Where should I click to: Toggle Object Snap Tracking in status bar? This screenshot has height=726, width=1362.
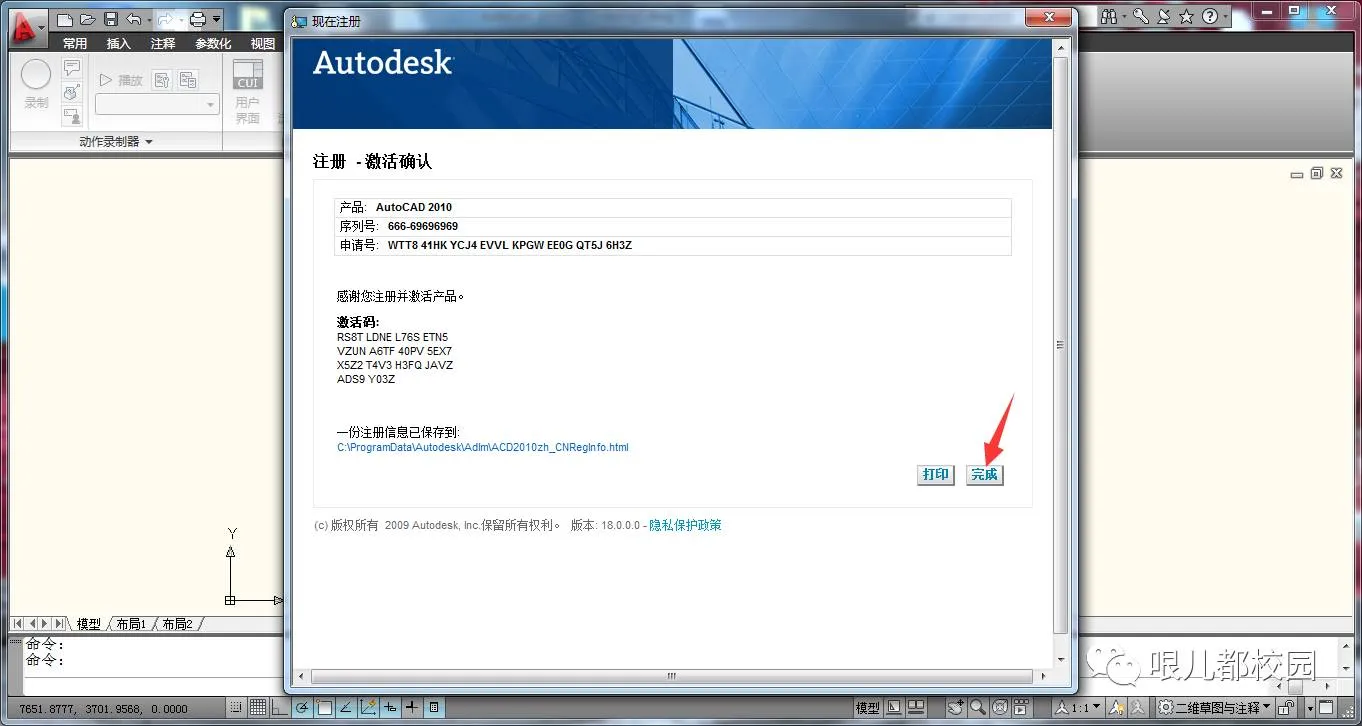[346, 708]
